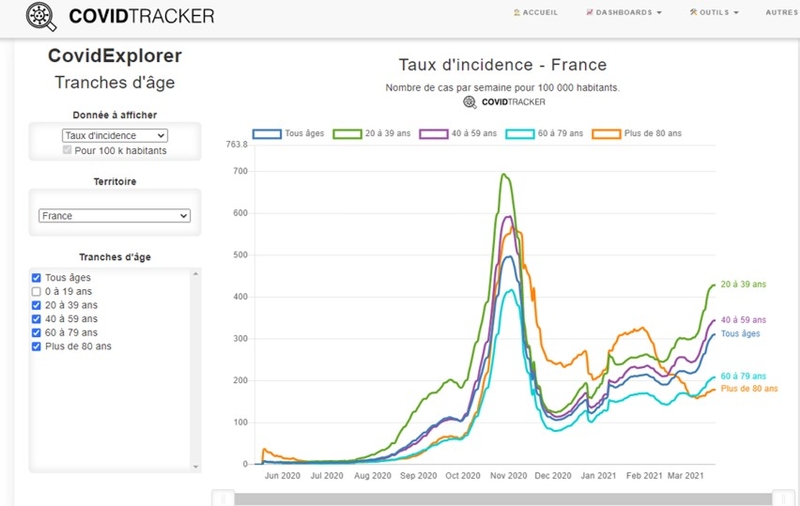Click the '60 à 79 ans' label at line end
The height and width of the screenshot is (506, 800).
(743, 376)
